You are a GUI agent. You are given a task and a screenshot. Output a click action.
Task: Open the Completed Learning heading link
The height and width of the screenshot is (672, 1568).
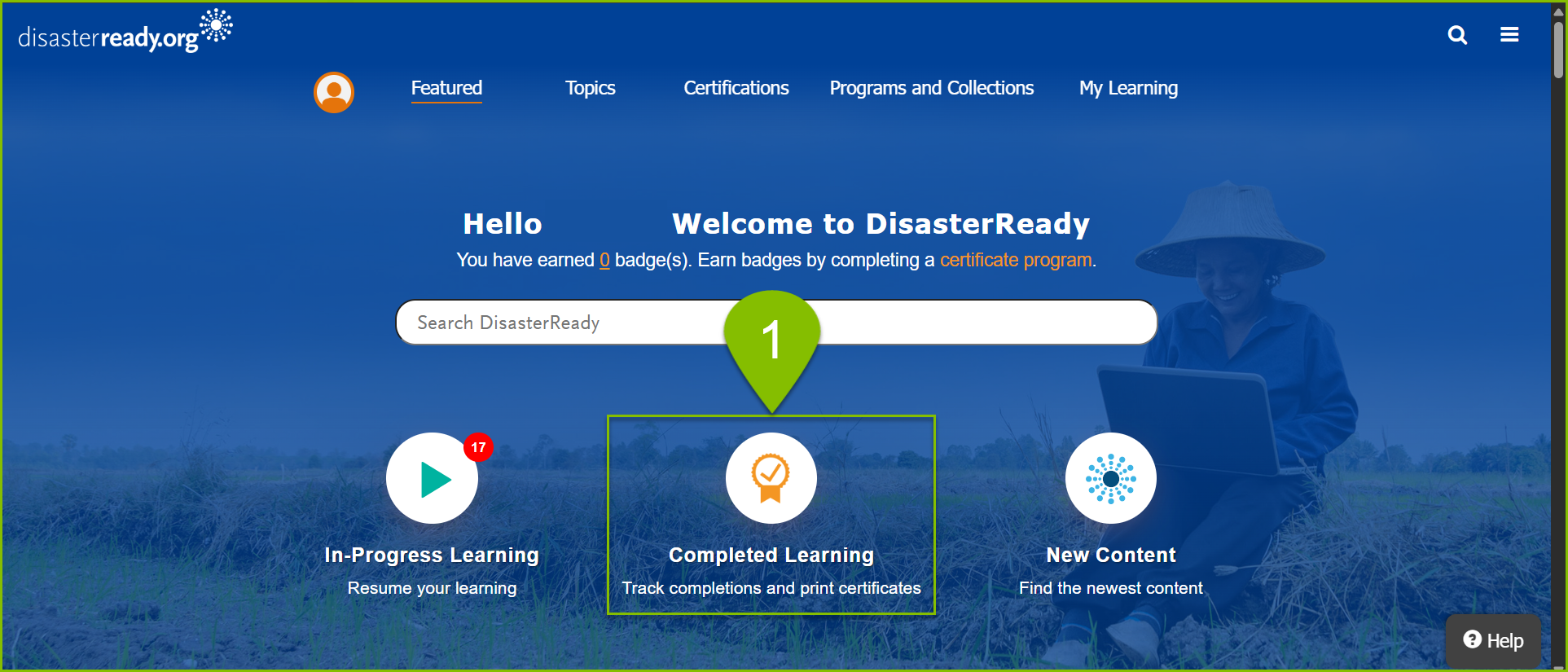point(771,555)
